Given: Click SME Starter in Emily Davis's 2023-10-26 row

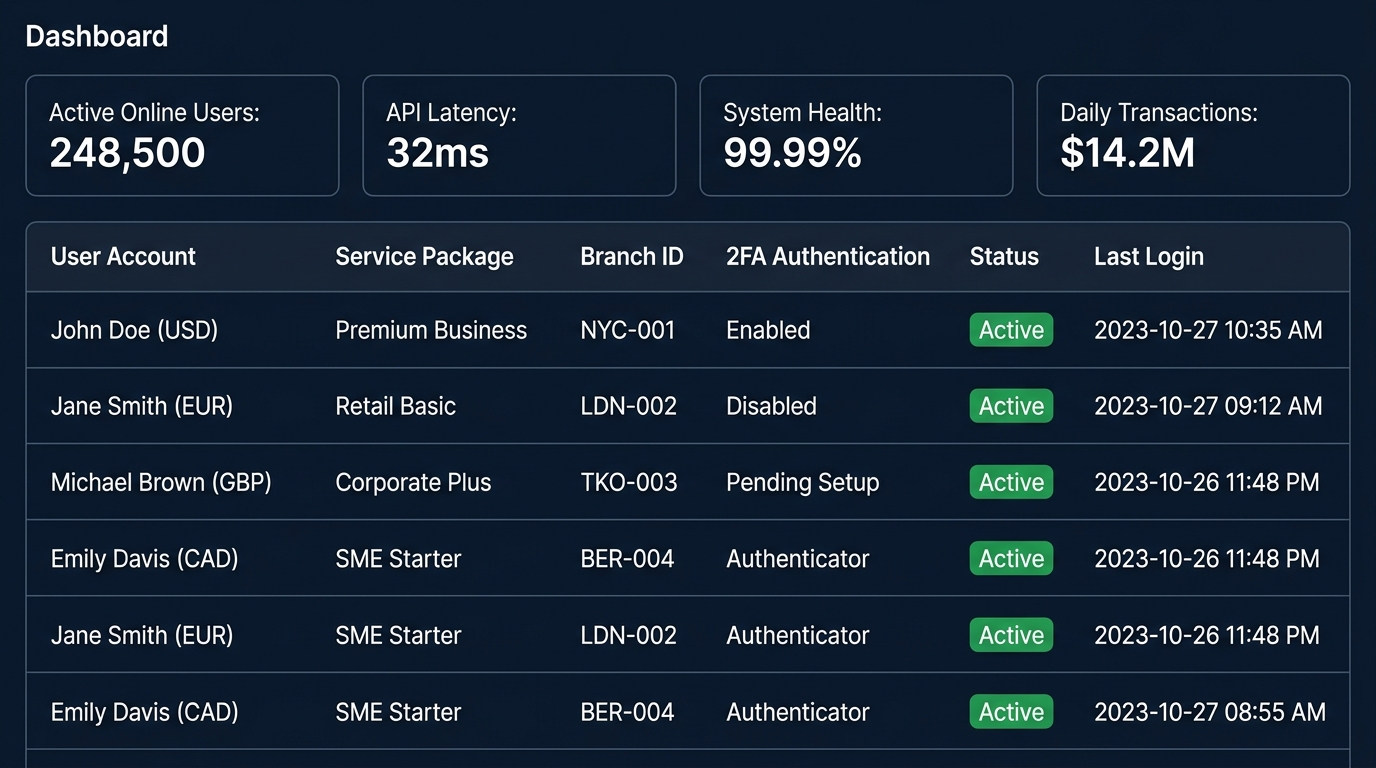Looking at the screenshot, I should click(398, 558).
